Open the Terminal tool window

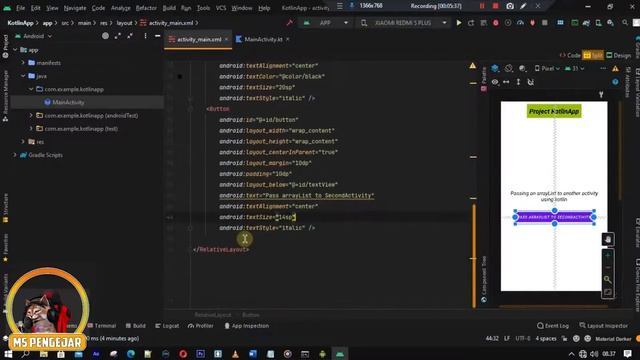(x=102, y=326)
